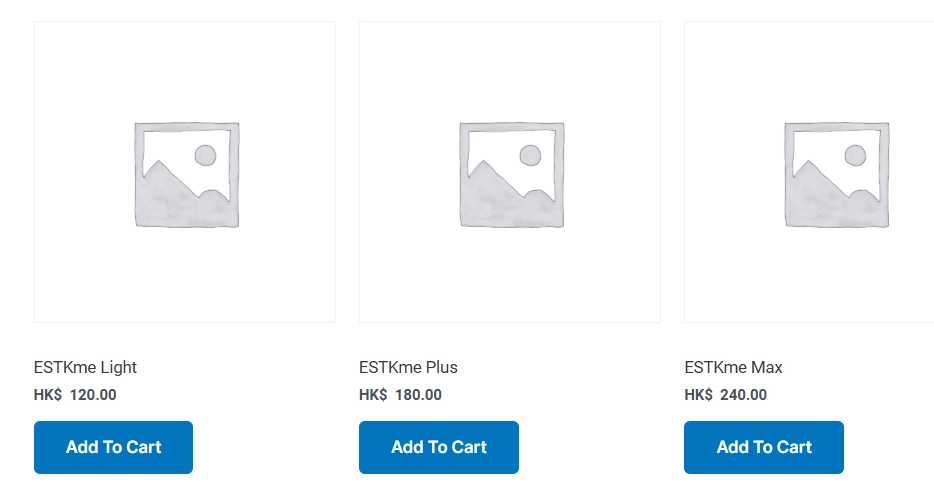Click the HK$ symbol beside 240.00

tap(698, 395)
